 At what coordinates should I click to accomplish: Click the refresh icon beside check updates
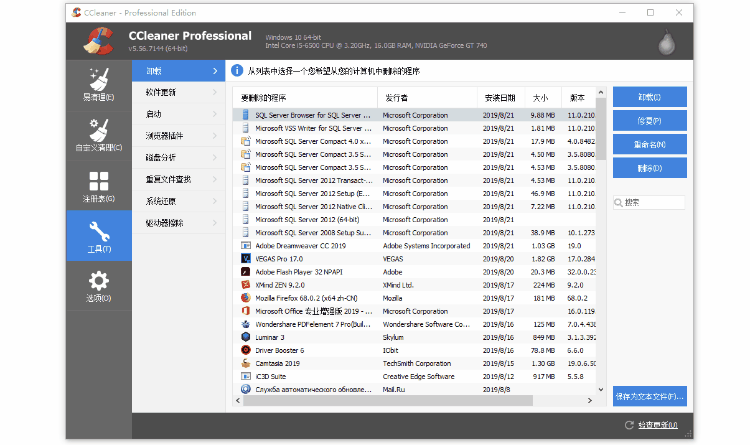pyautogui.click(x=629, y=425)
